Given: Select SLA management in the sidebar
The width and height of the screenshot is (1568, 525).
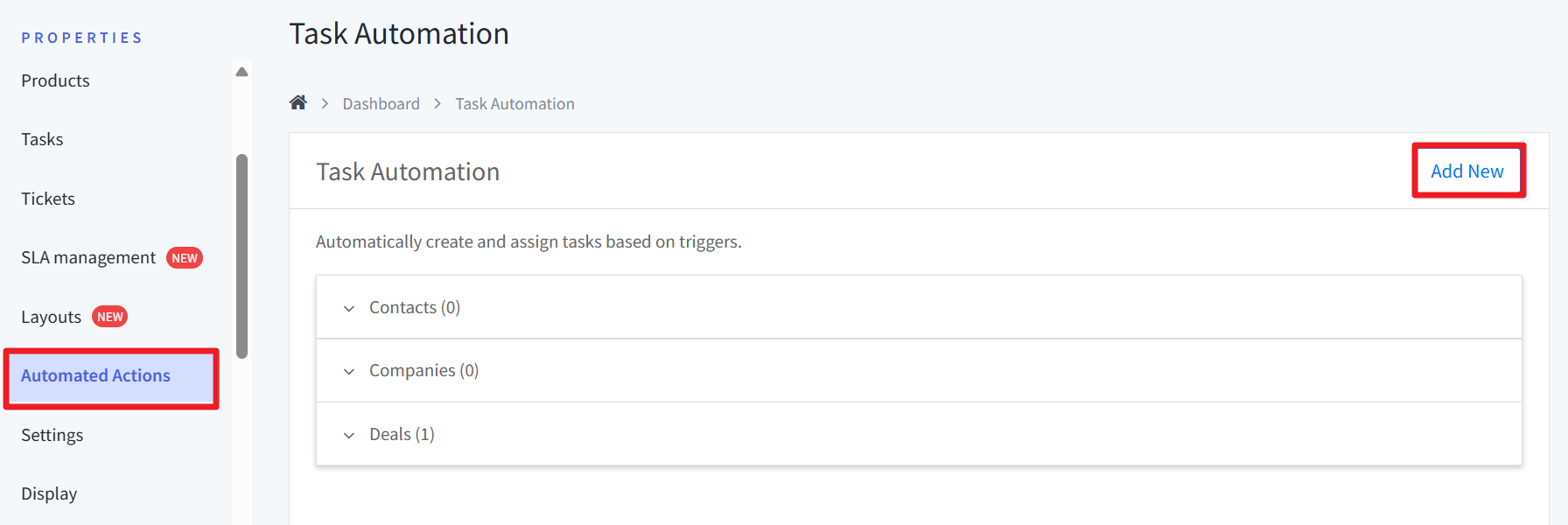Looking at the screenshot, I should coord(88,257).
